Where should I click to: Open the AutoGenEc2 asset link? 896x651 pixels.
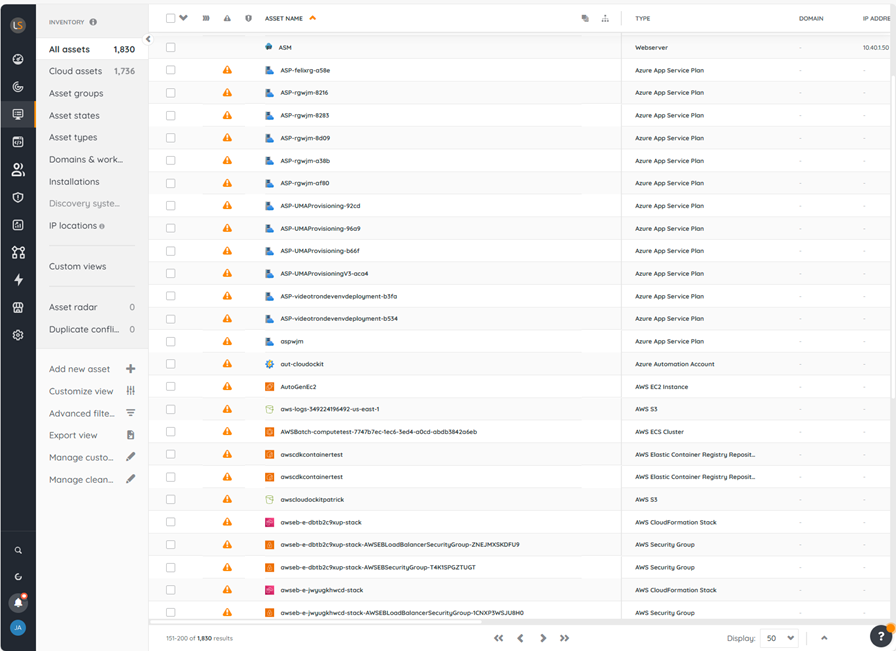298,387
